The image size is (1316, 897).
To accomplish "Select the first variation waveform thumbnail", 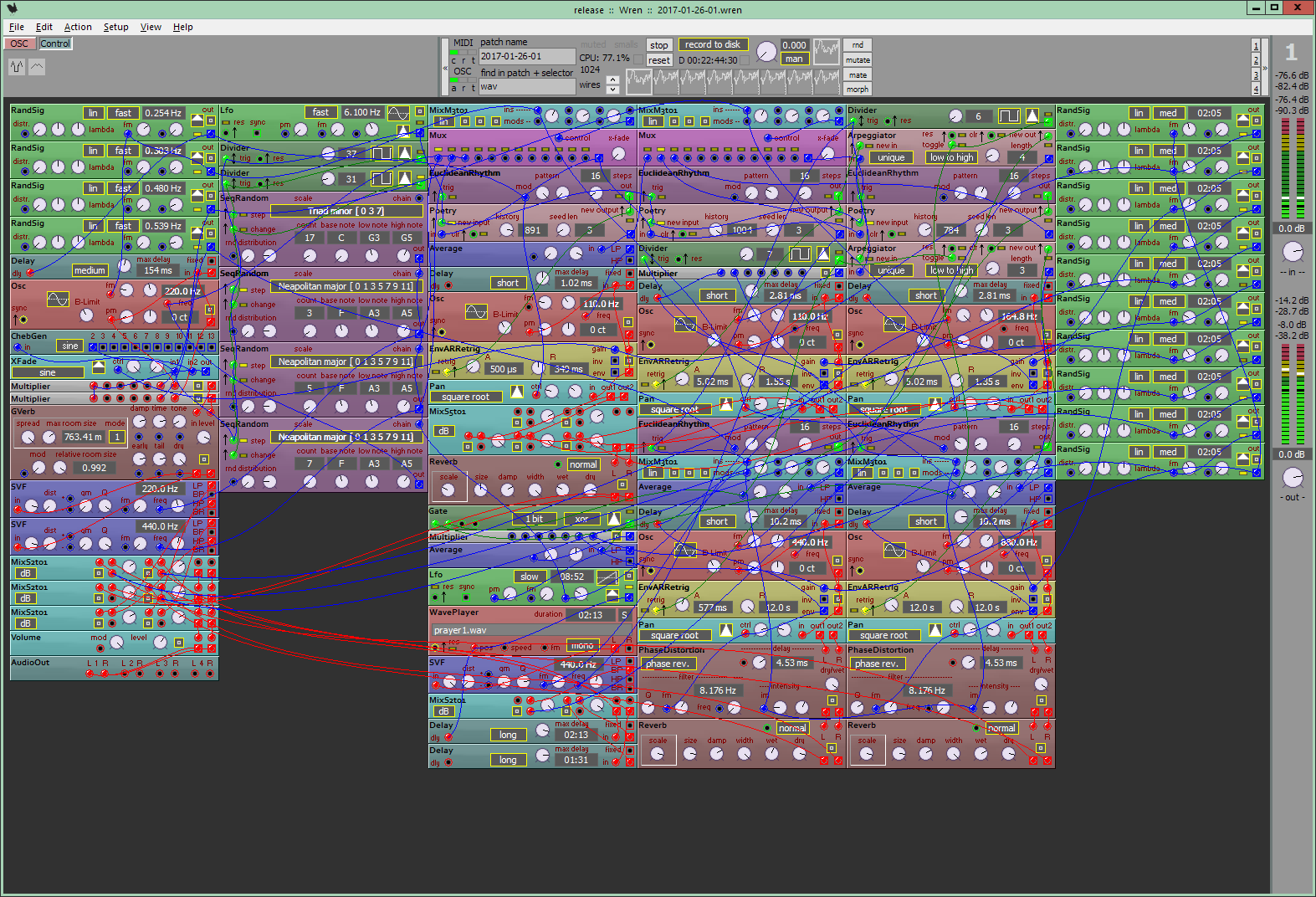I will tap(638, 81).
